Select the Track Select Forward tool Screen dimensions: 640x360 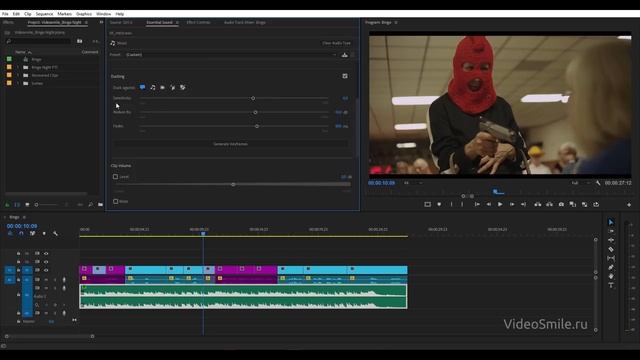point(611,231)
